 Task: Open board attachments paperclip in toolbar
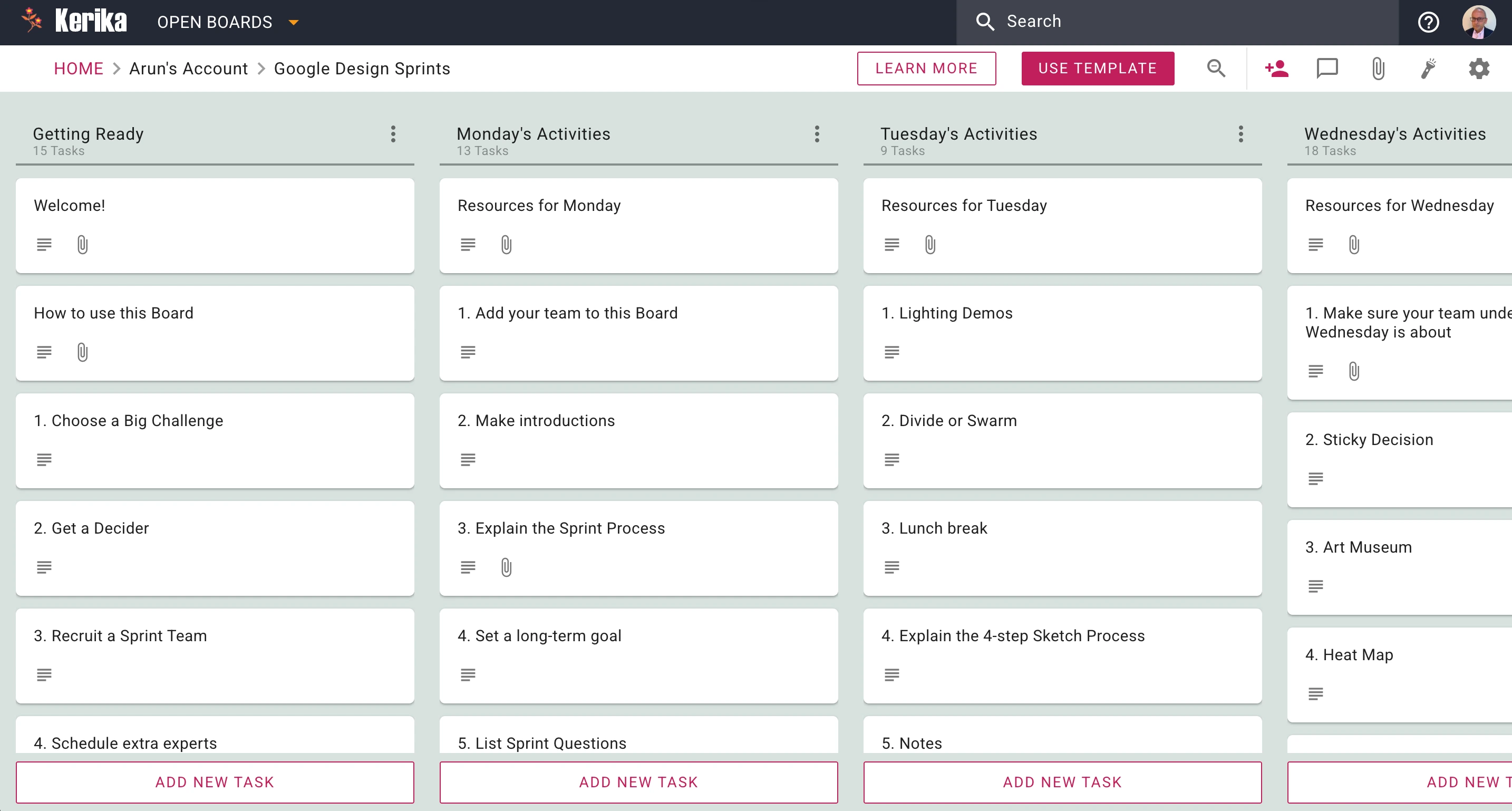point(1378,69)
